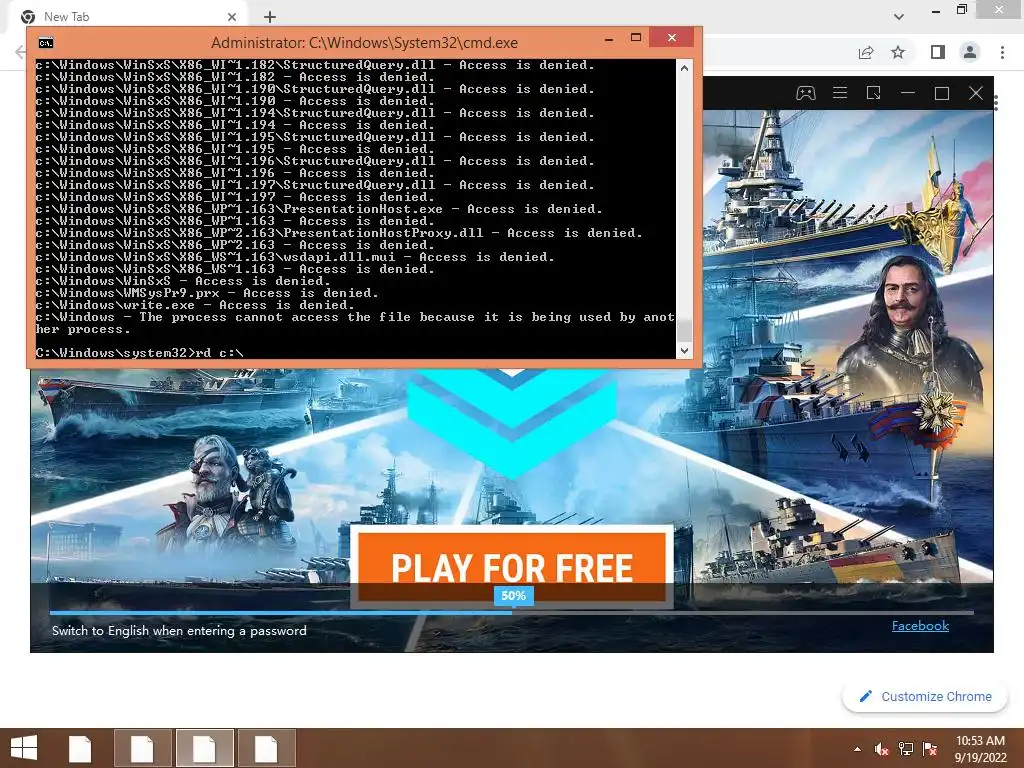
Task: Open the Facebook link
Action: pyautogui.click(x=920, y=626)
